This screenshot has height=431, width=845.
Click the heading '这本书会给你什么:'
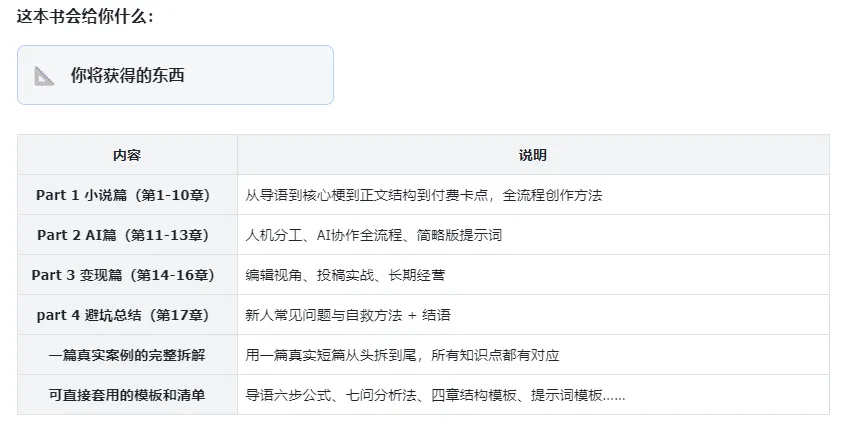[x=85, y=16]
